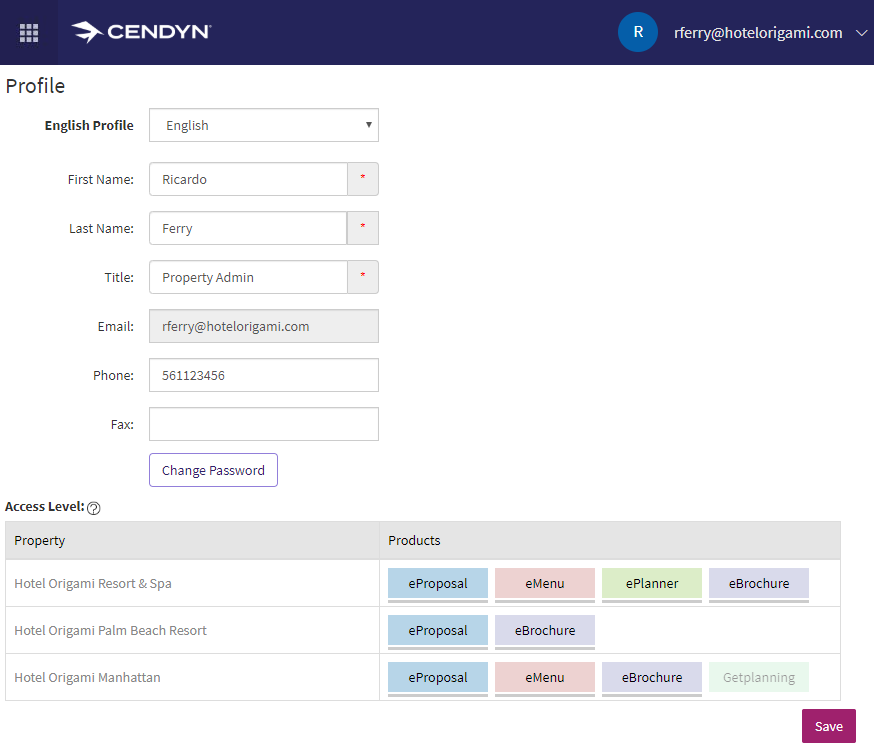Viewport: 874px width, 749px height.
Task: Select eBrochure for Hotel Origami Palm Beach Resort
Action: tap(545, 630)
